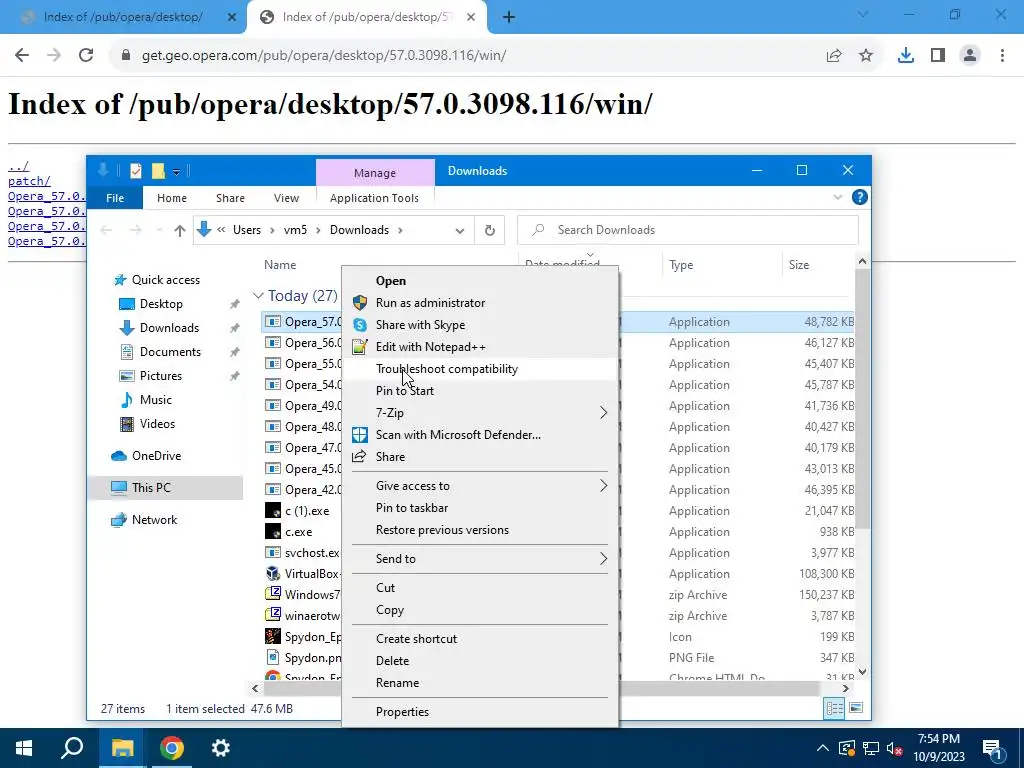Open Windows Start menu
Screen dimensions: 1024x768
(24, 748)
